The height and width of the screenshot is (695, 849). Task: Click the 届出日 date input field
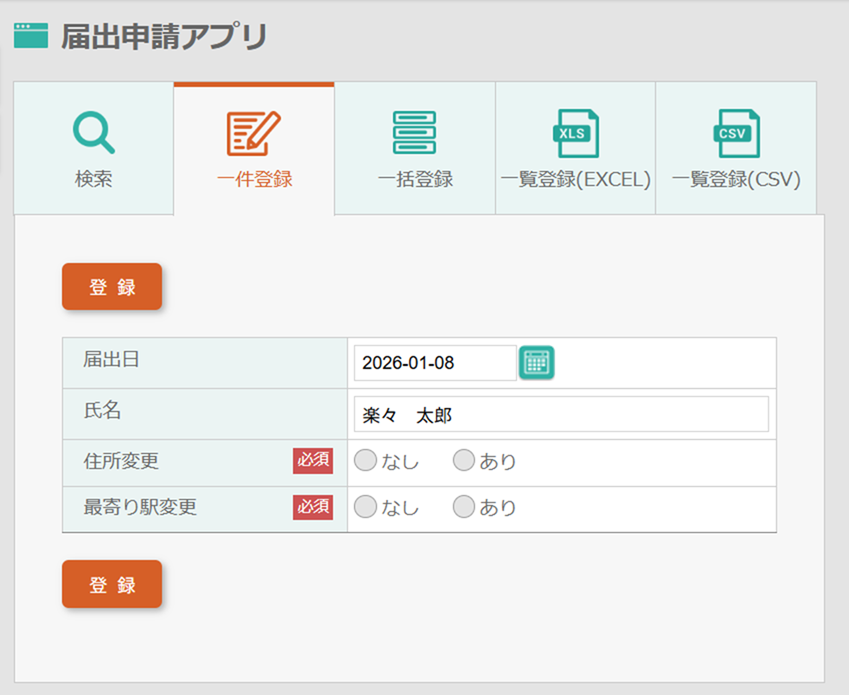pos(435,363)
